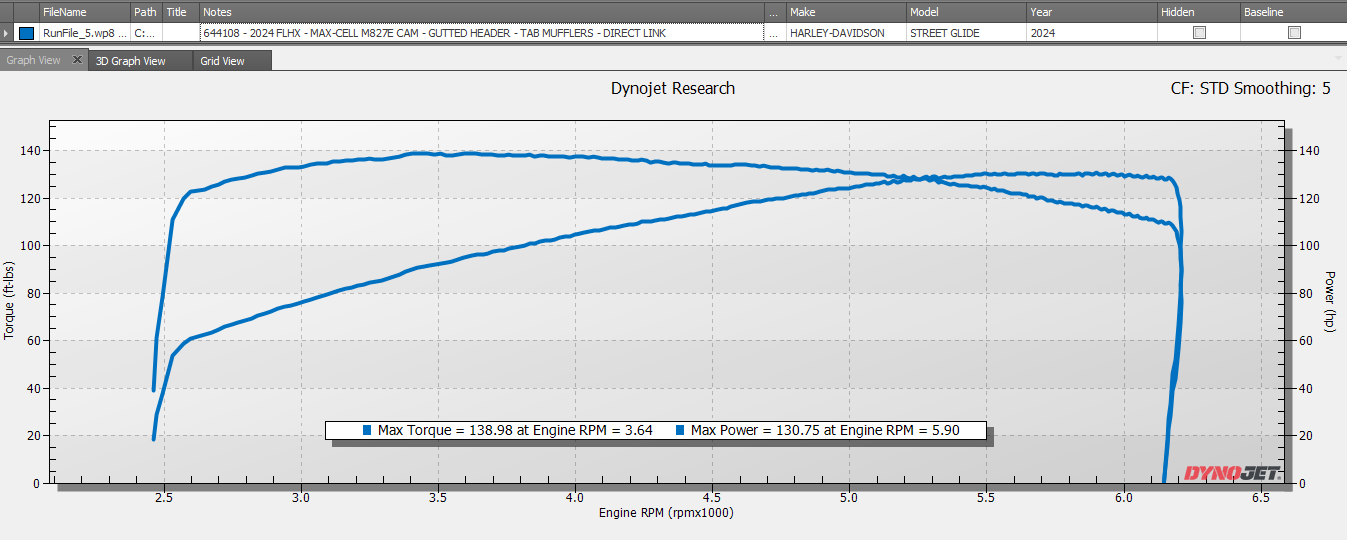Click the Torque (ft-lbs) axis label

point(10,300)
